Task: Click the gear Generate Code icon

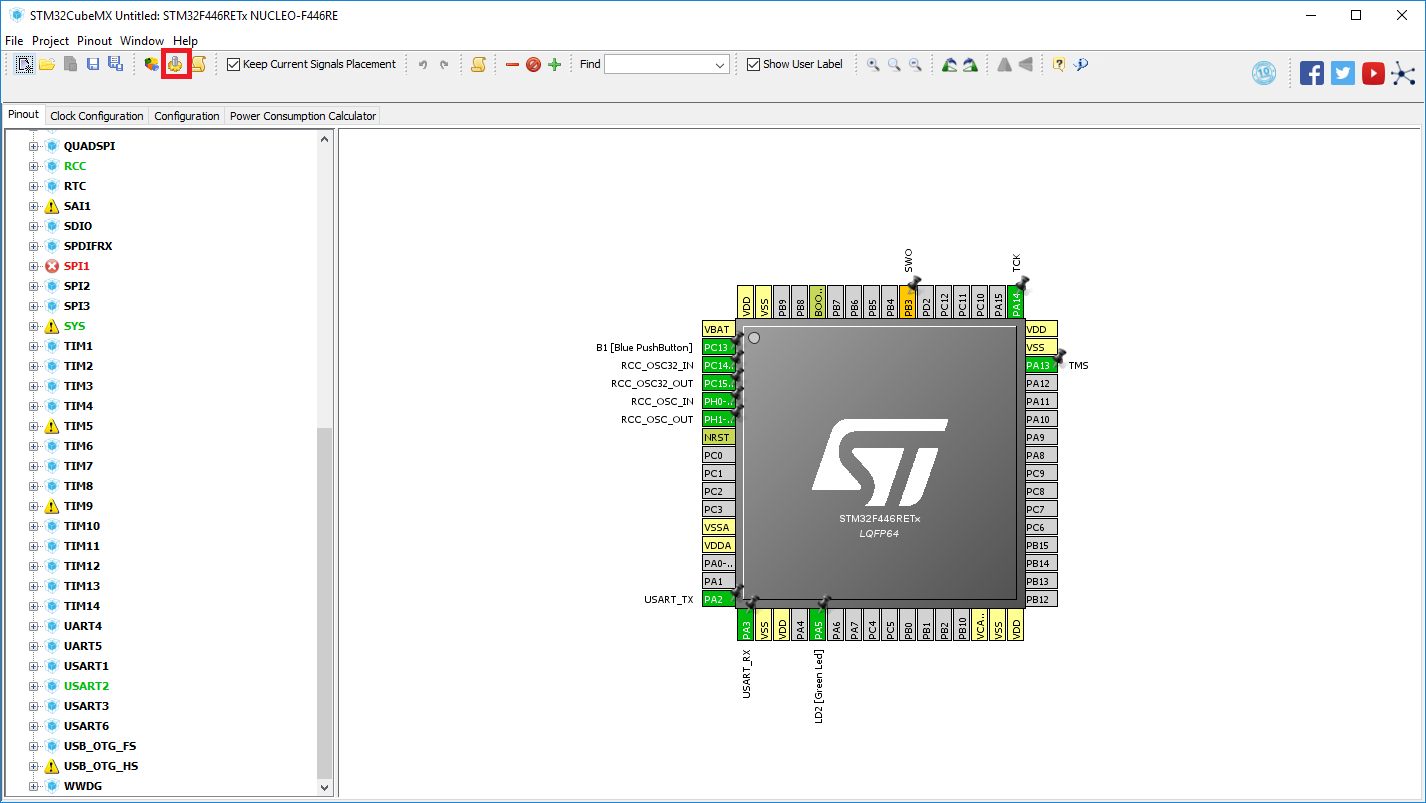Action: coord(176,64)
